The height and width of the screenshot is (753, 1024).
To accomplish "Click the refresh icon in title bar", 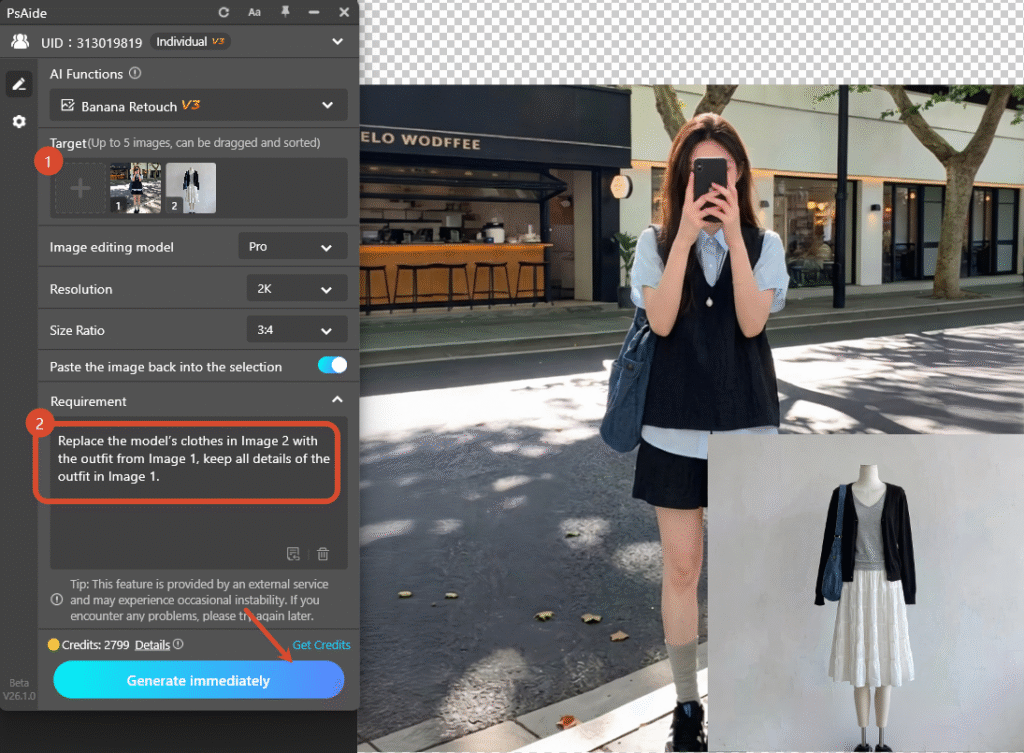I will (224, 12).
